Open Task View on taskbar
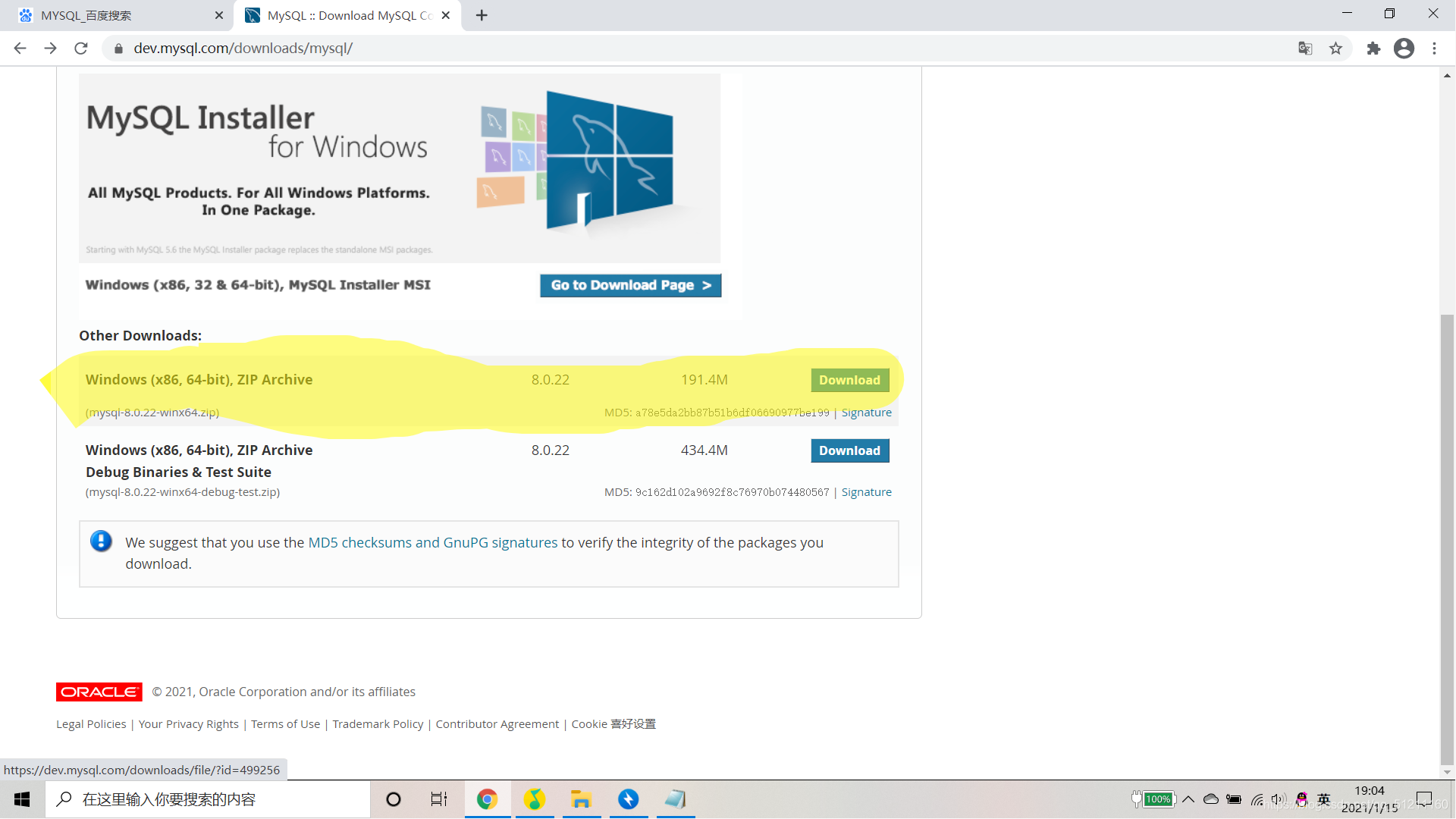Viewport: 1456px width, 819px height. tap(439, 799)
